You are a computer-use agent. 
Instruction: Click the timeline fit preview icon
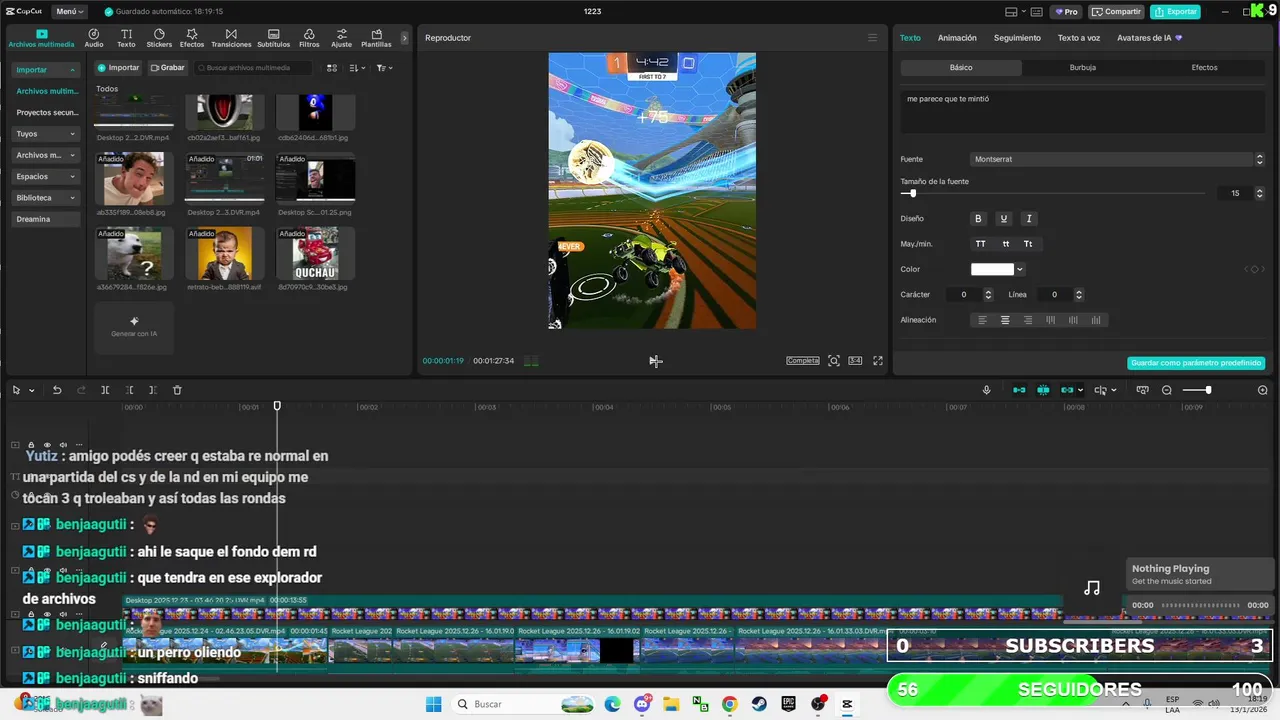[1143, 390]
